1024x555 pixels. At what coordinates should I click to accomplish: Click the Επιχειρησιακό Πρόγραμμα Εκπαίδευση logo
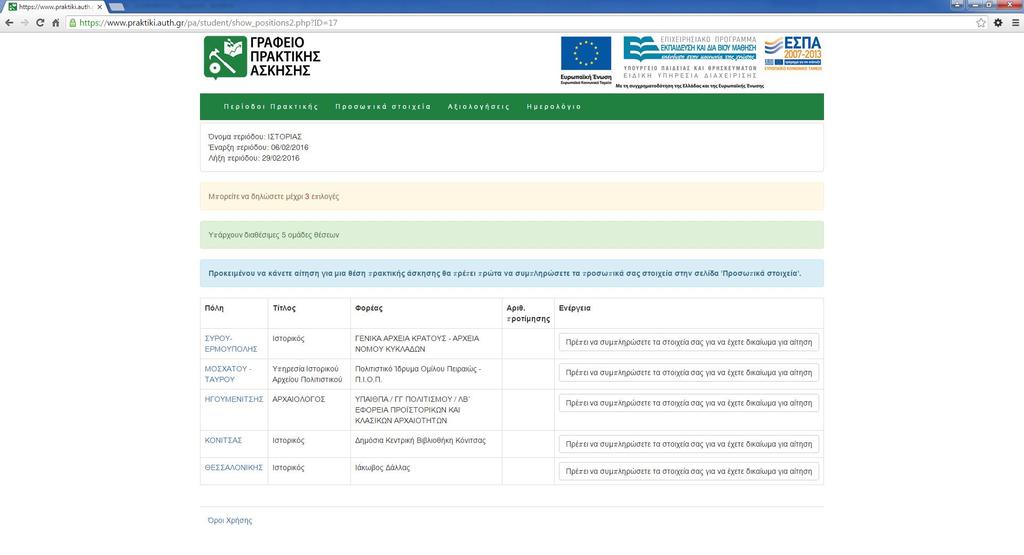click(x=690, y=57)
